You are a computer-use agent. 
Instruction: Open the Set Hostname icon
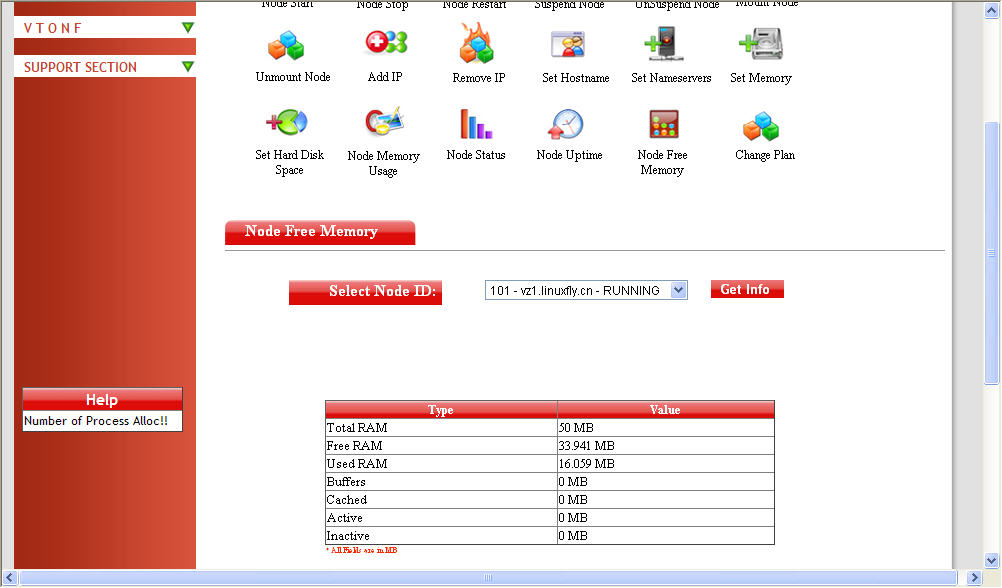coord(567,44)
